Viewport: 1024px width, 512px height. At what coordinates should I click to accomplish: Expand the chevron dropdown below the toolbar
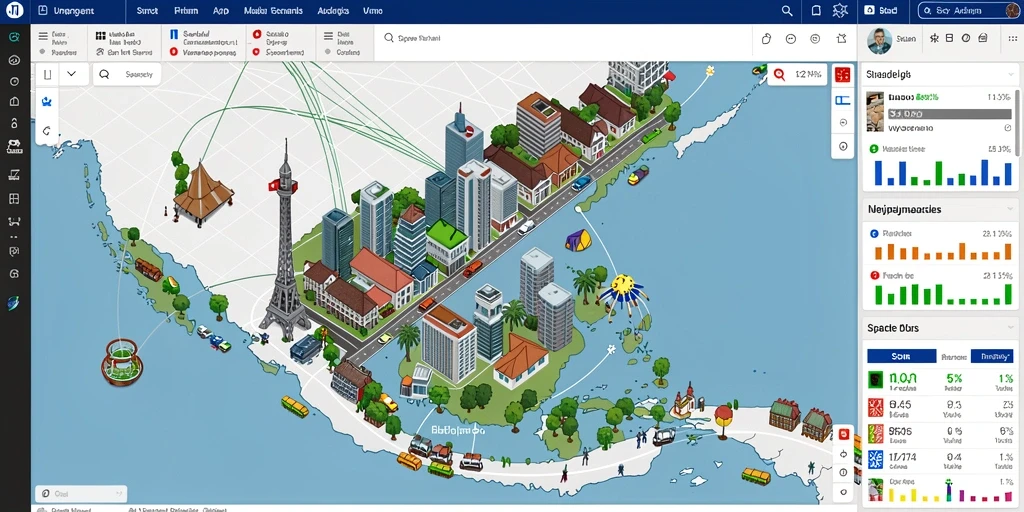coord(72,74)
